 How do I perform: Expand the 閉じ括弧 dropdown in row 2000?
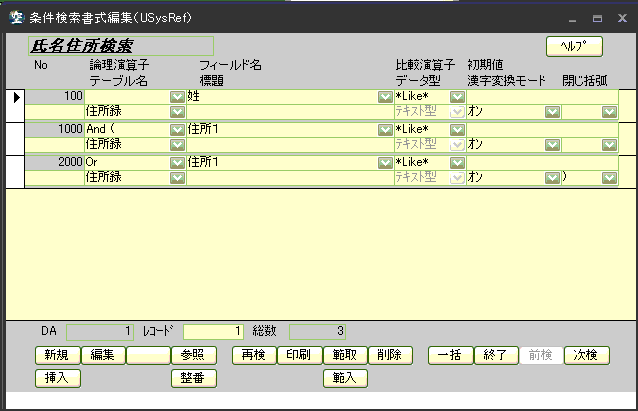pos(609,178)
